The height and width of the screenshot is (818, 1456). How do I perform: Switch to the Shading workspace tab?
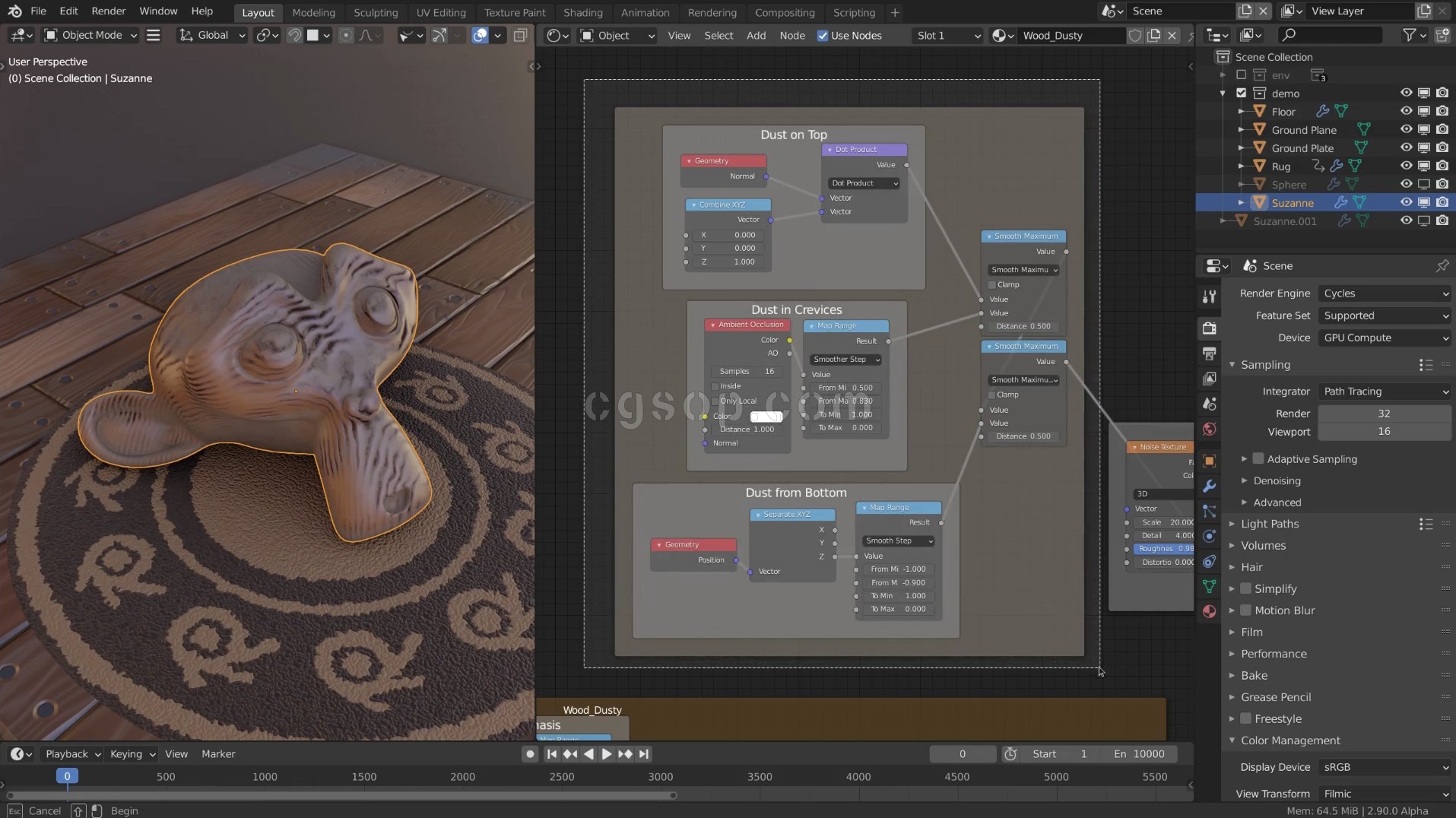(582, 12)
